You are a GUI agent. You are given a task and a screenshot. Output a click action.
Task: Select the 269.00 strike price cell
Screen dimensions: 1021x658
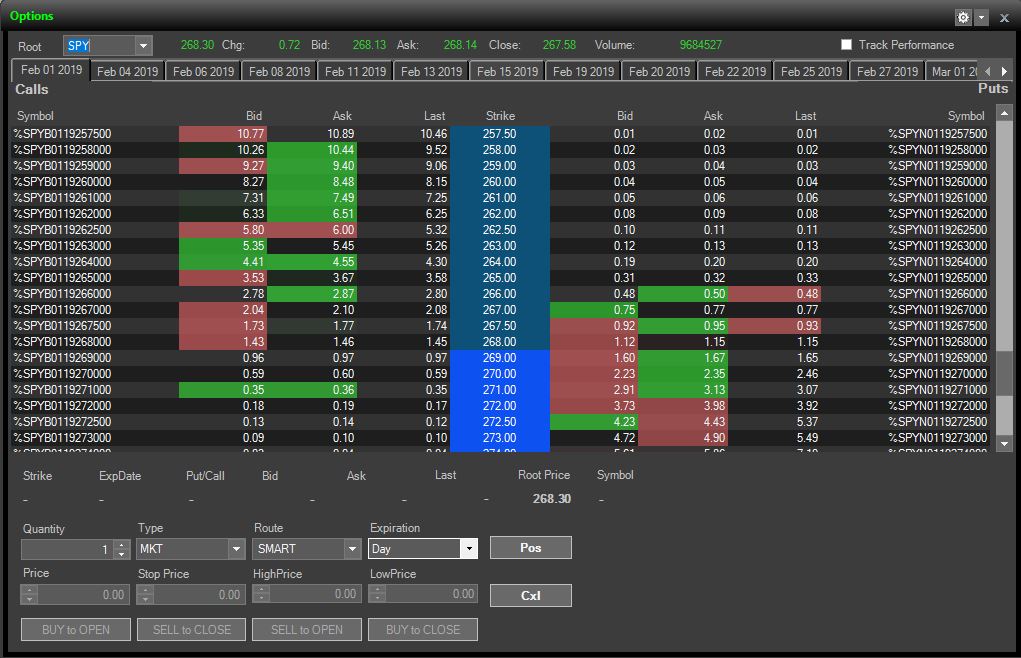point(500,357)
